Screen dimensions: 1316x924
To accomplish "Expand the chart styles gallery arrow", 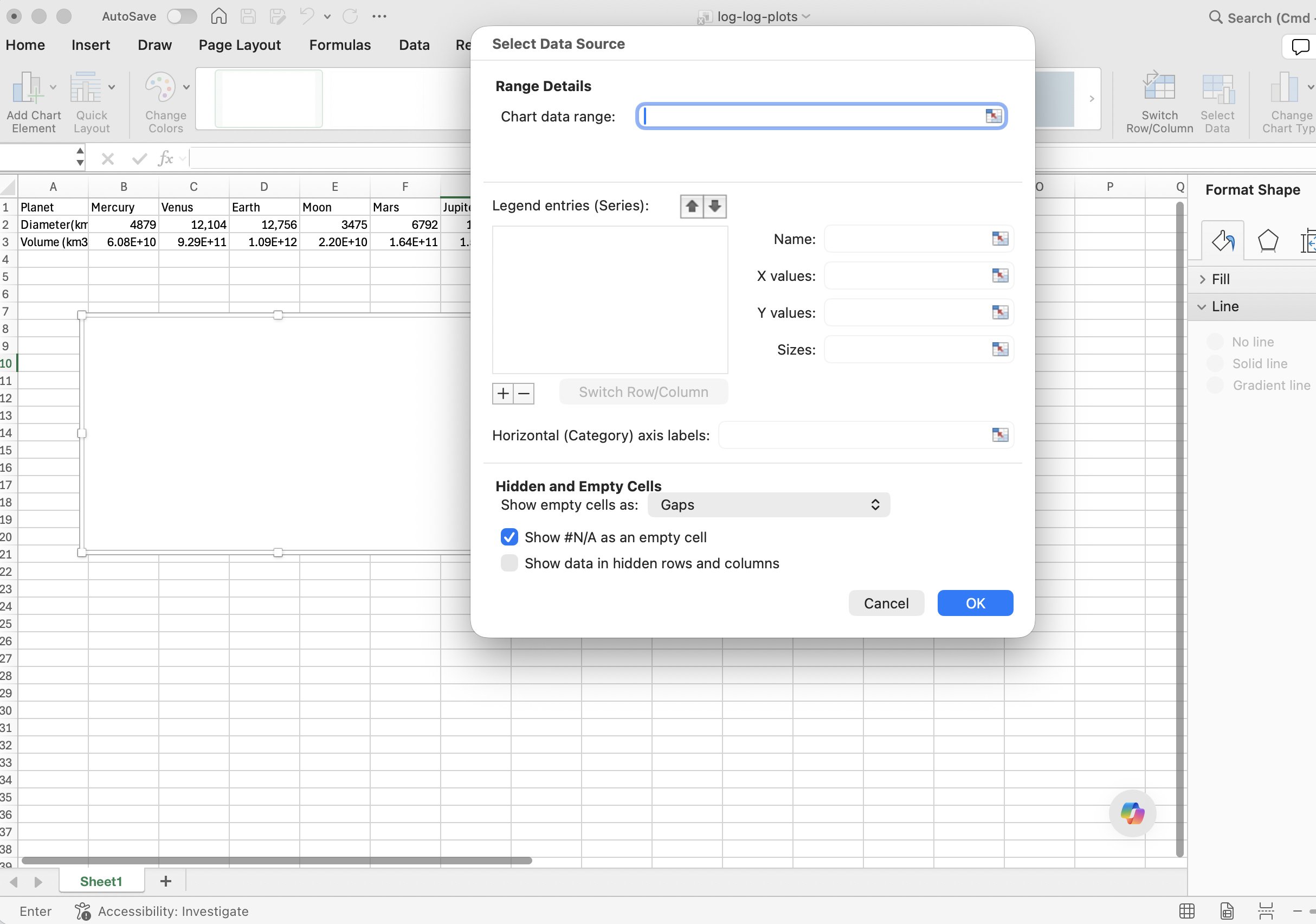I will pyautogui.click(x=1091, y=99).
